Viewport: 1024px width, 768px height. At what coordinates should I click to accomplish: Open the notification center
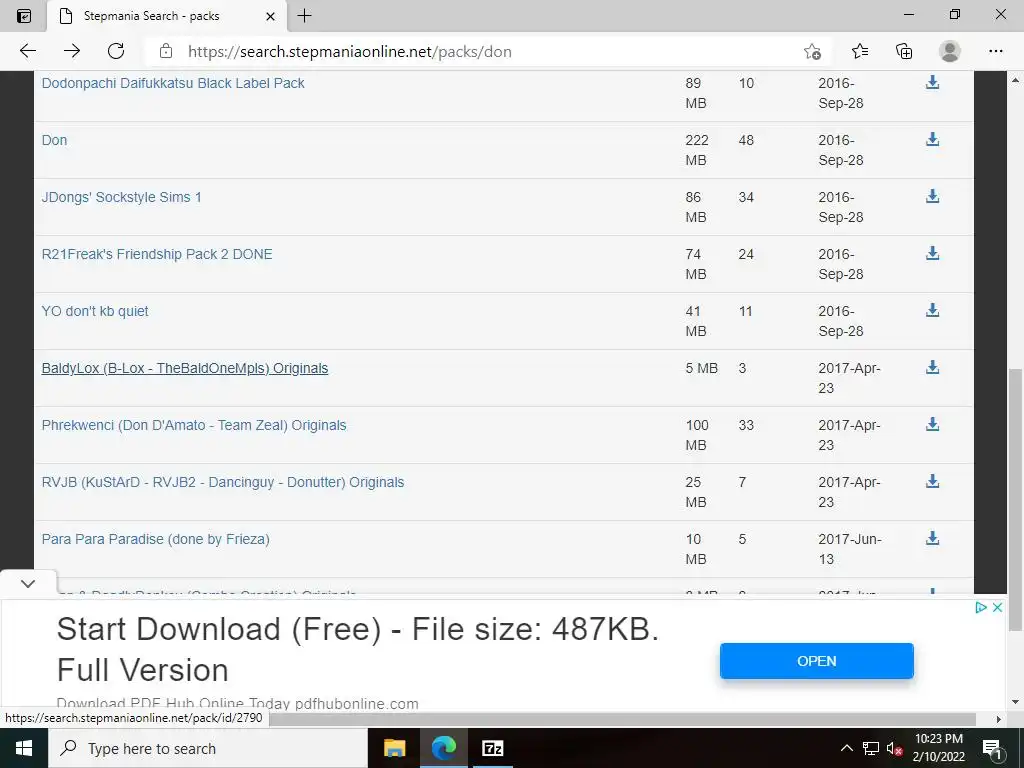(991, 748)
